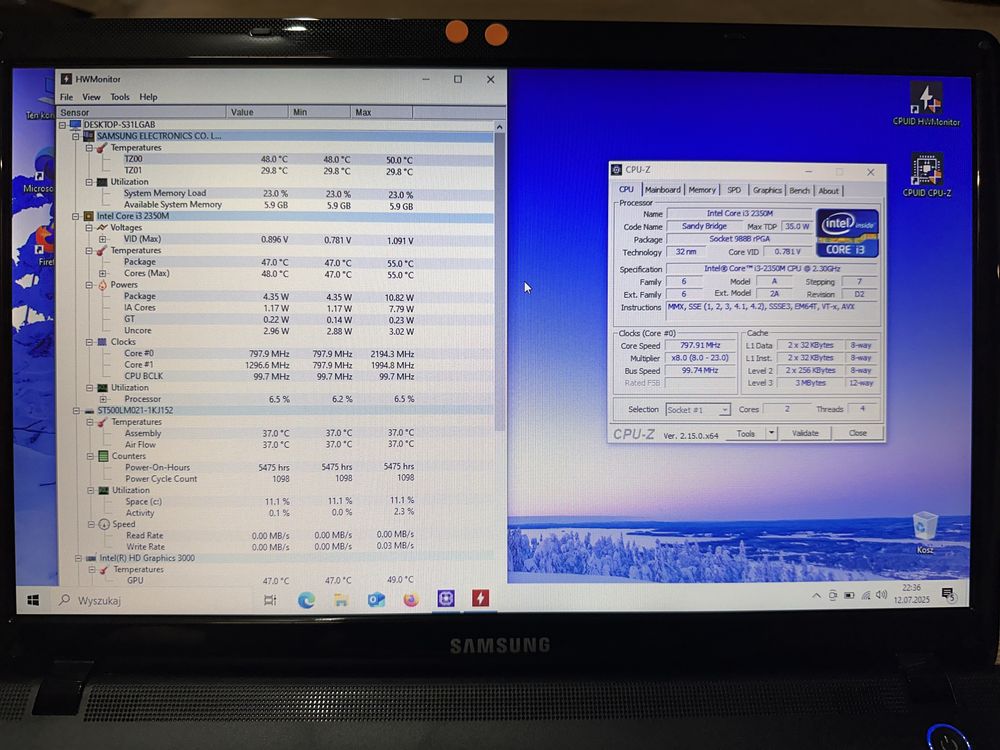1000x750 pixels.
Task: Open the CPUID CPU-Z desktop shortcut
Action: [926, 174]
